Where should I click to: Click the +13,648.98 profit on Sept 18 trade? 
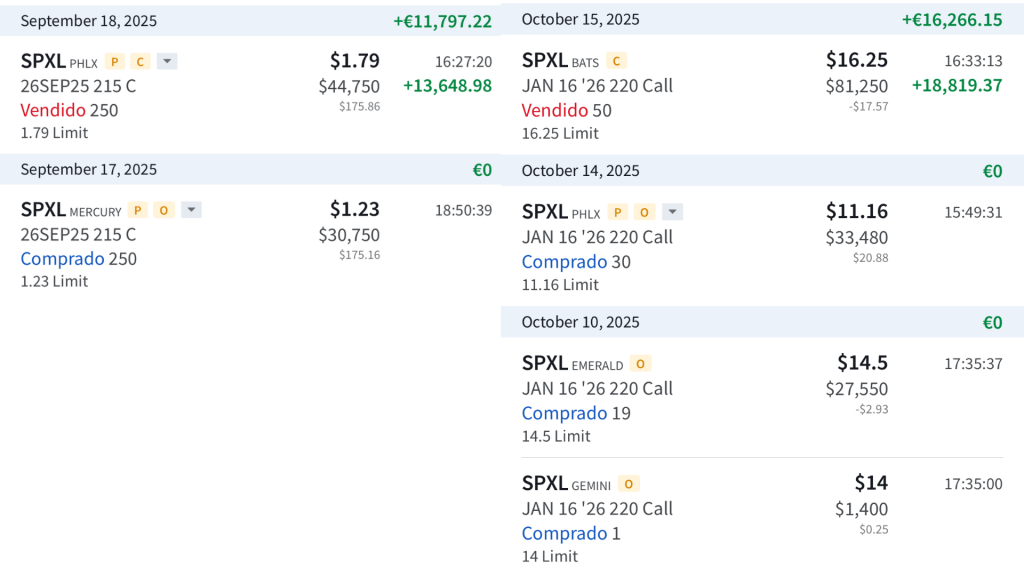tap(447, 86)
